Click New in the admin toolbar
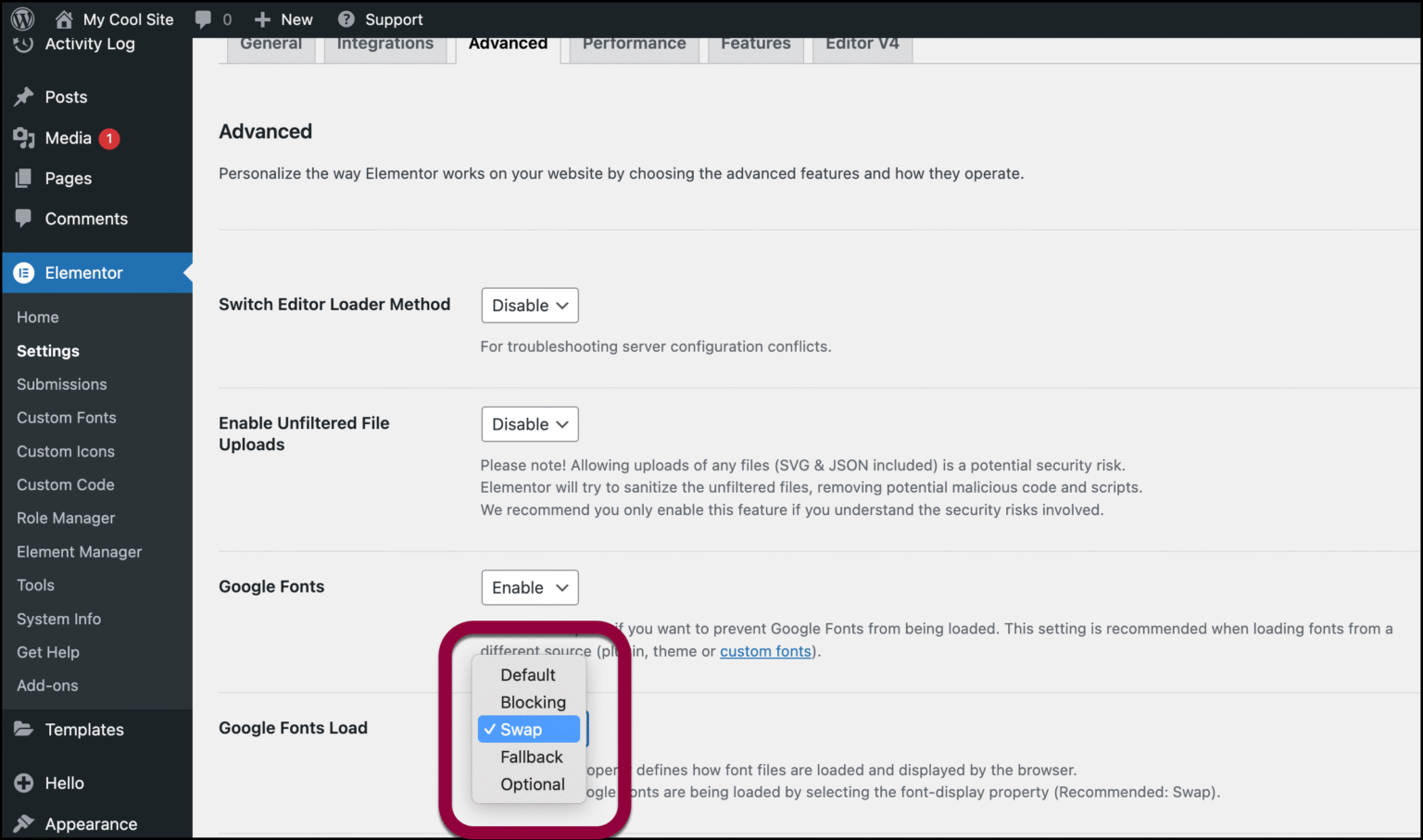Image resolution: width=1423 pixels, height=840 pixels. [283, 19]
